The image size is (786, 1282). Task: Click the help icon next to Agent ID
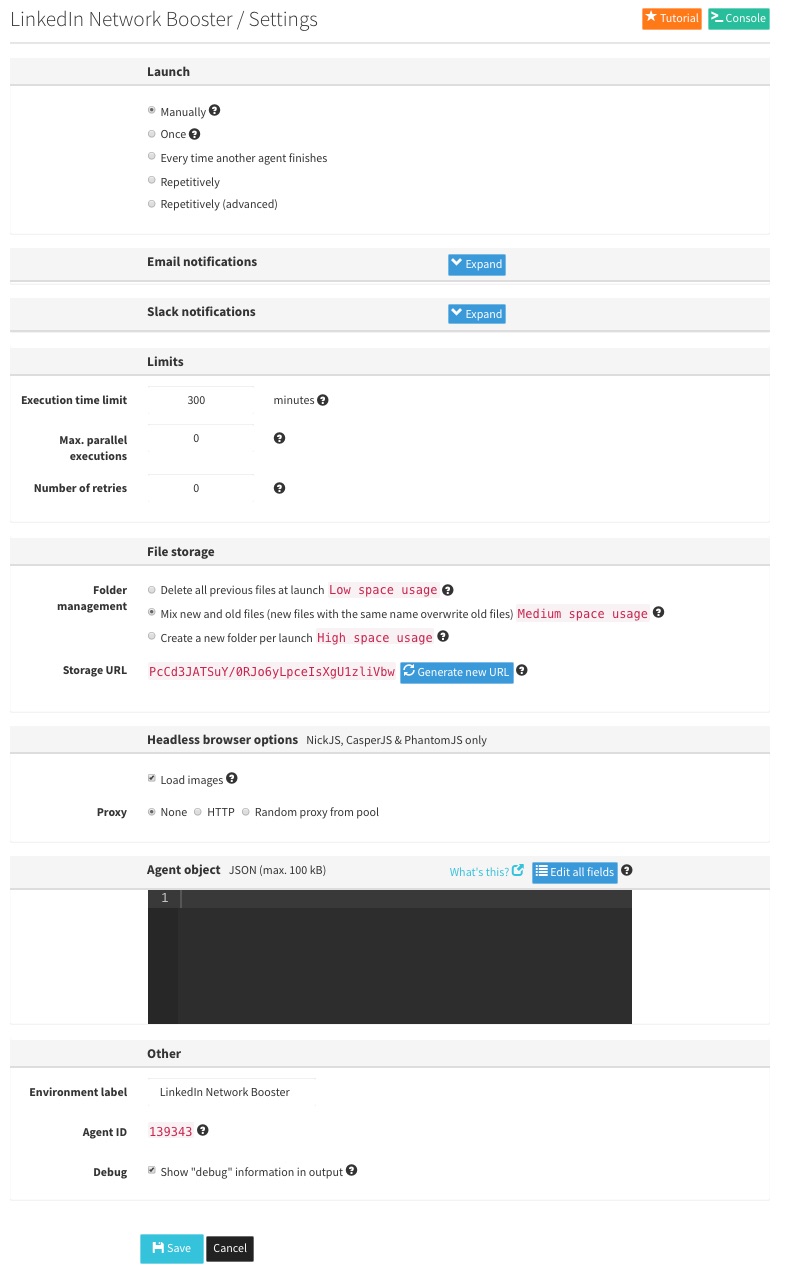click(x=202, y=1129)
